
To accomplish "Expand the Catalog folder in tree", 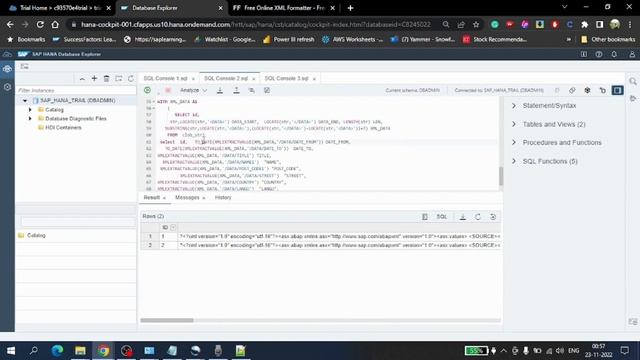I will 30,110.
